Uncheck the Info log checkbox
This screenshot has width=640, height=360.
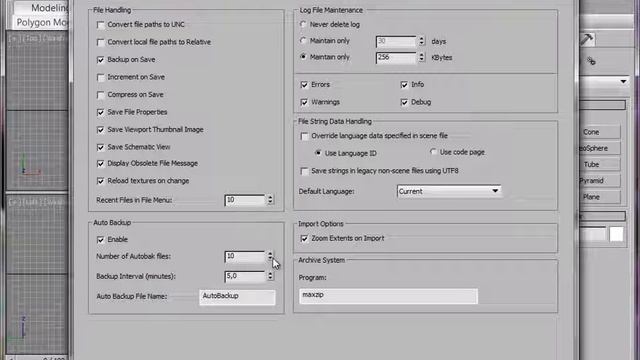point(404,85)
